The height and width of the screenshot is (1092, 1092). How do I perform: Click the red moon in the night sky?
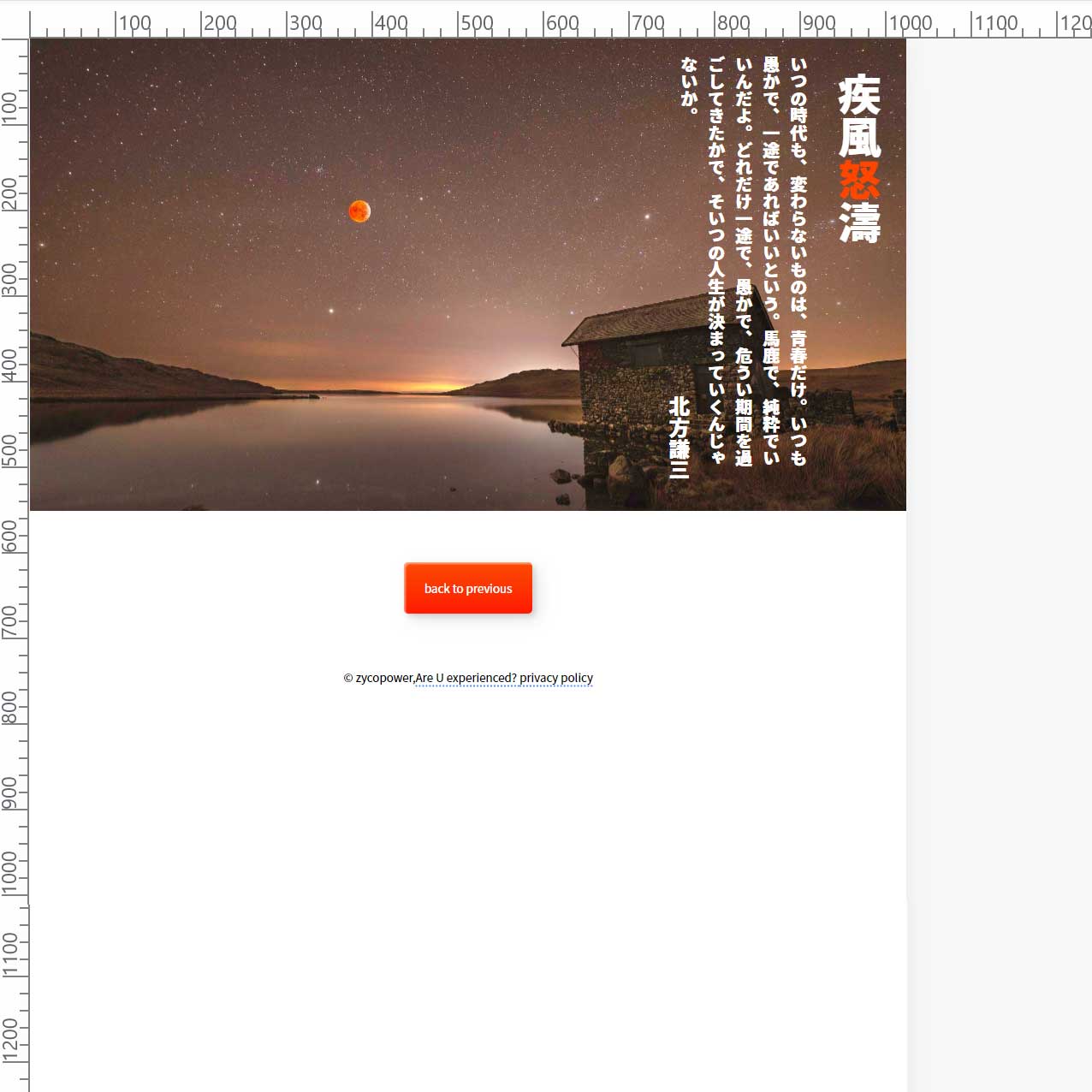click(359, 211)
